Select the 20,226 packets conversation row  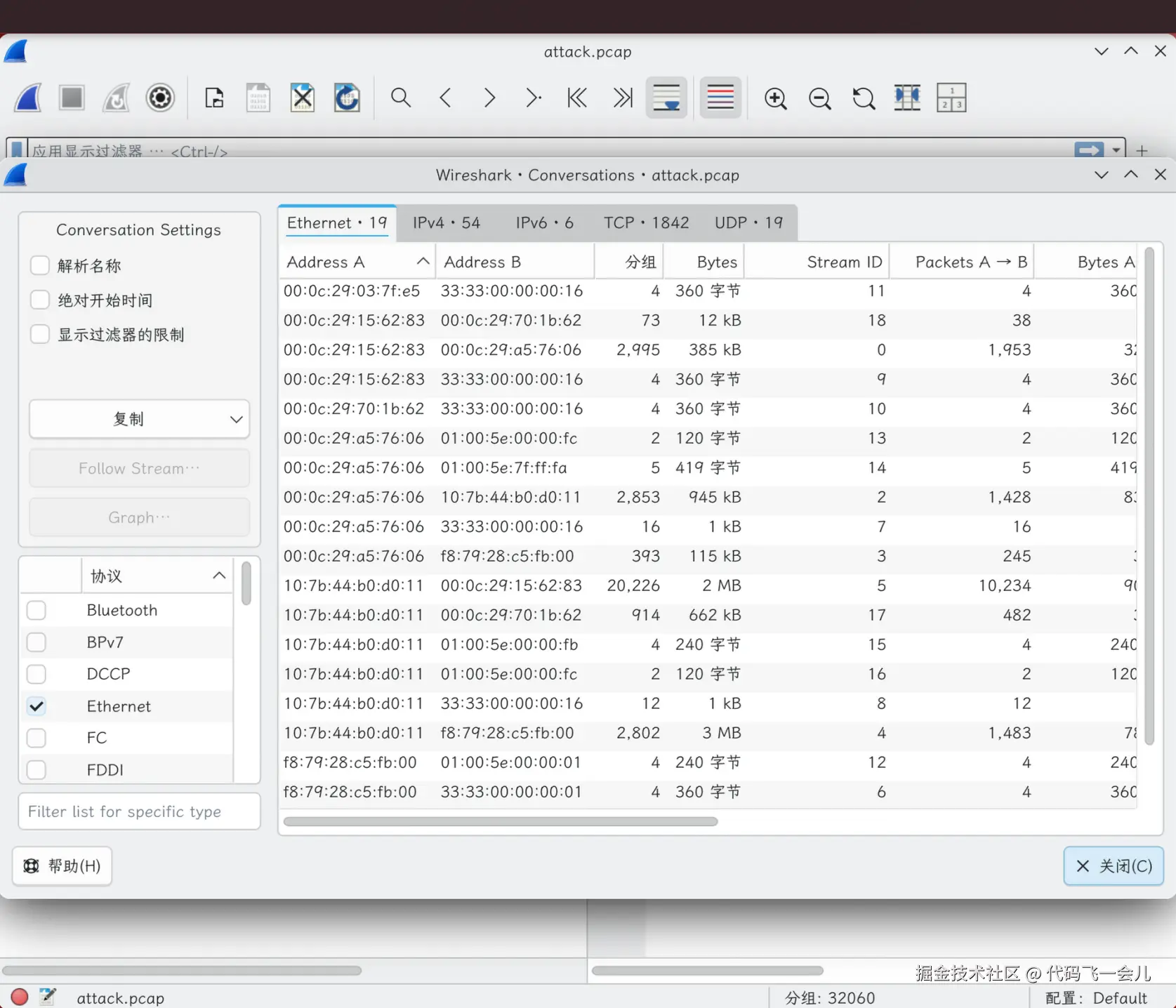click(x=709, y=585)
